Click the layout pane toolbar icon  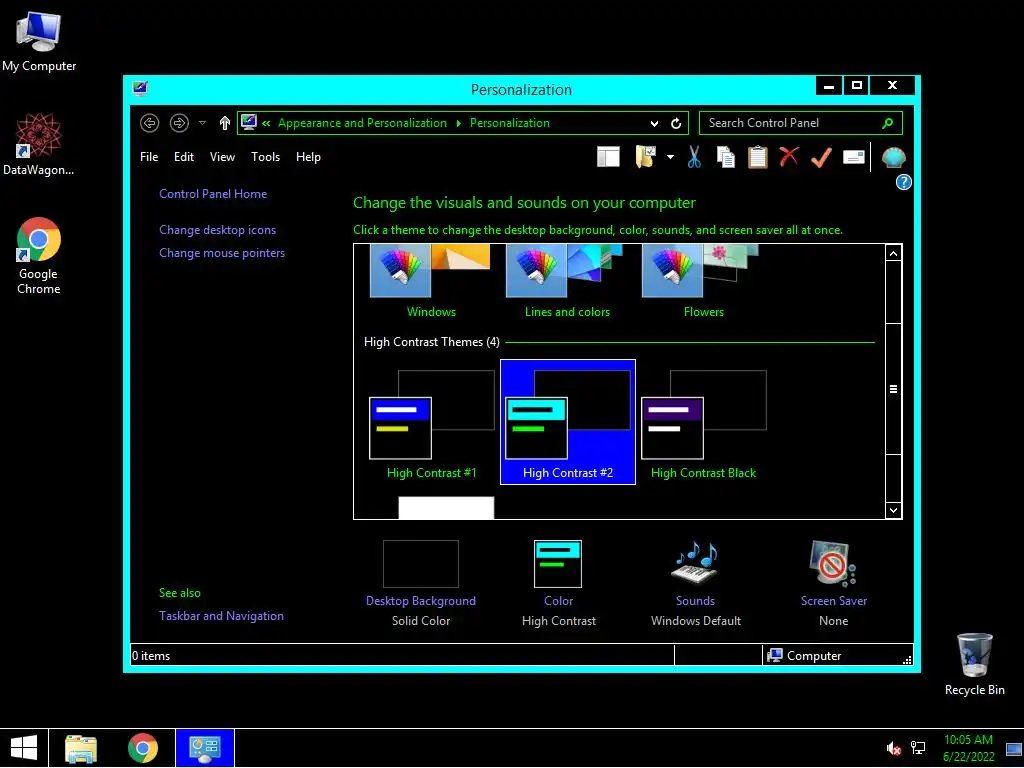coord(608,157)
